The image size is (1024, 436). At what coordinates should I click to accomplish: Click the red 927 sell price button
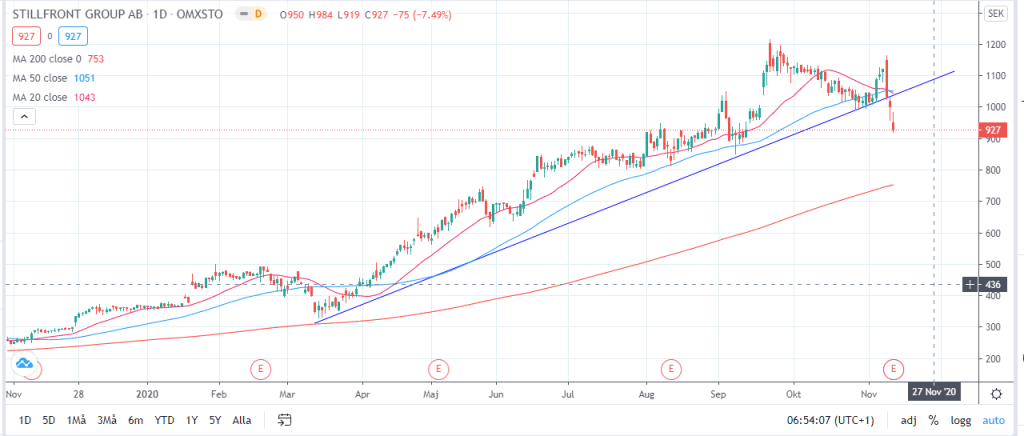point(25,36)
